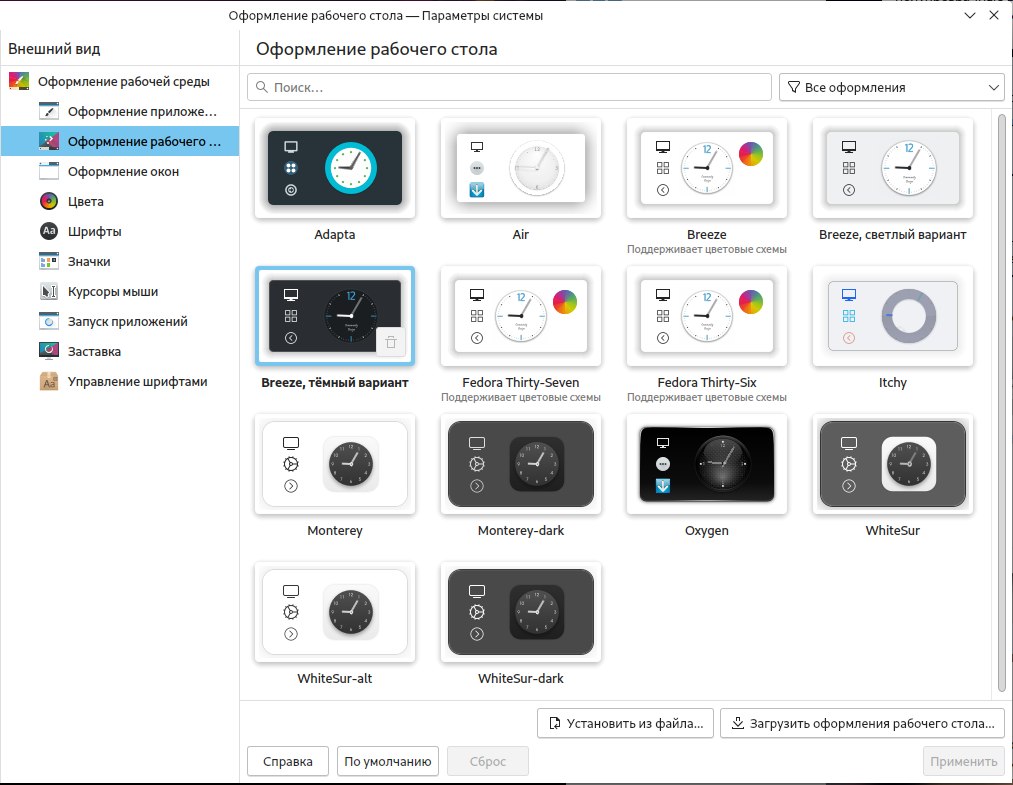1013x785 pixels.
Task: Click the Заставка splash screen icon
Action: [x=48, y=351]
